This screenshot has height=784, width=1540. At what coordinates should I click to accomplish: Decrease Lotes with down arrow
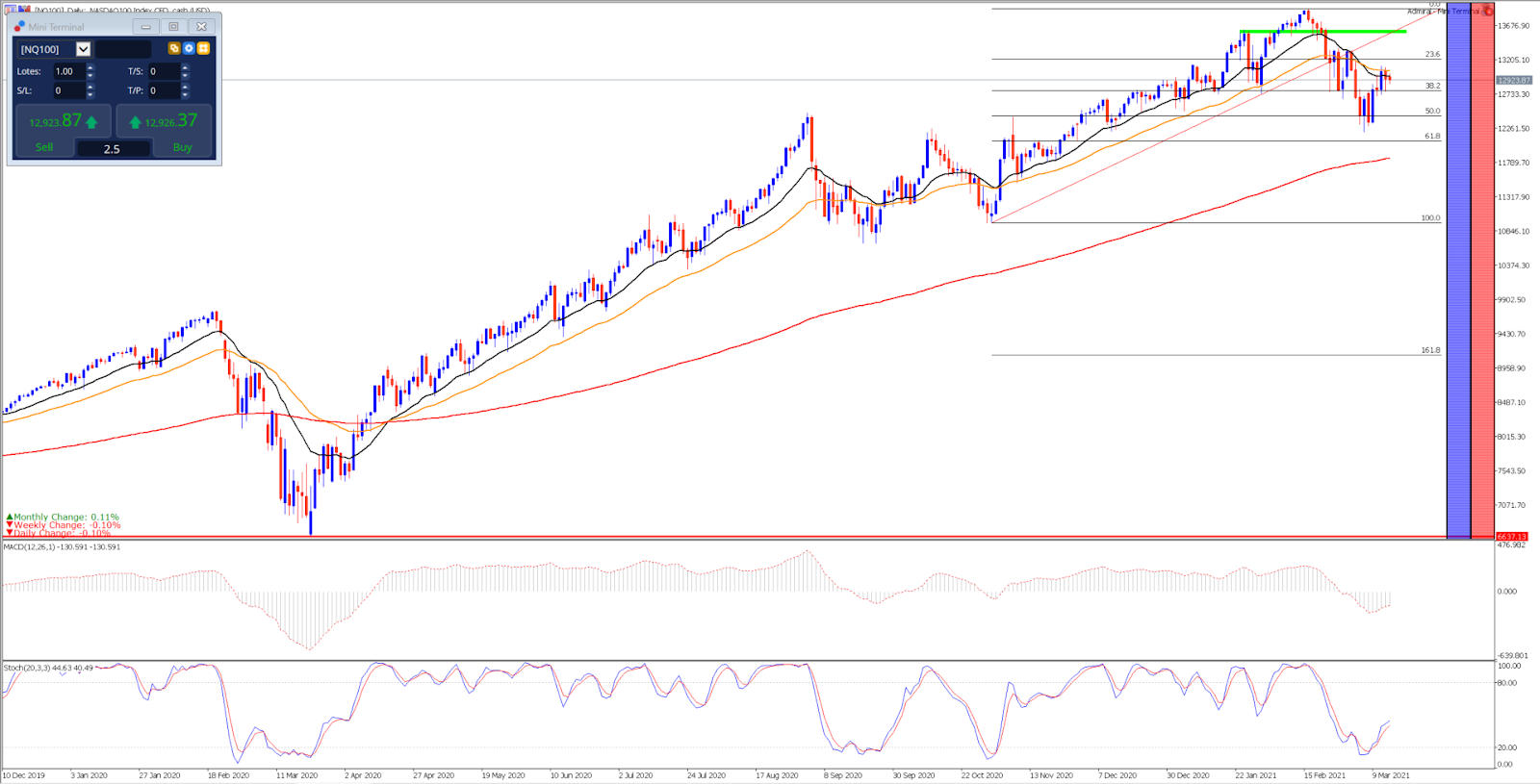90,75
